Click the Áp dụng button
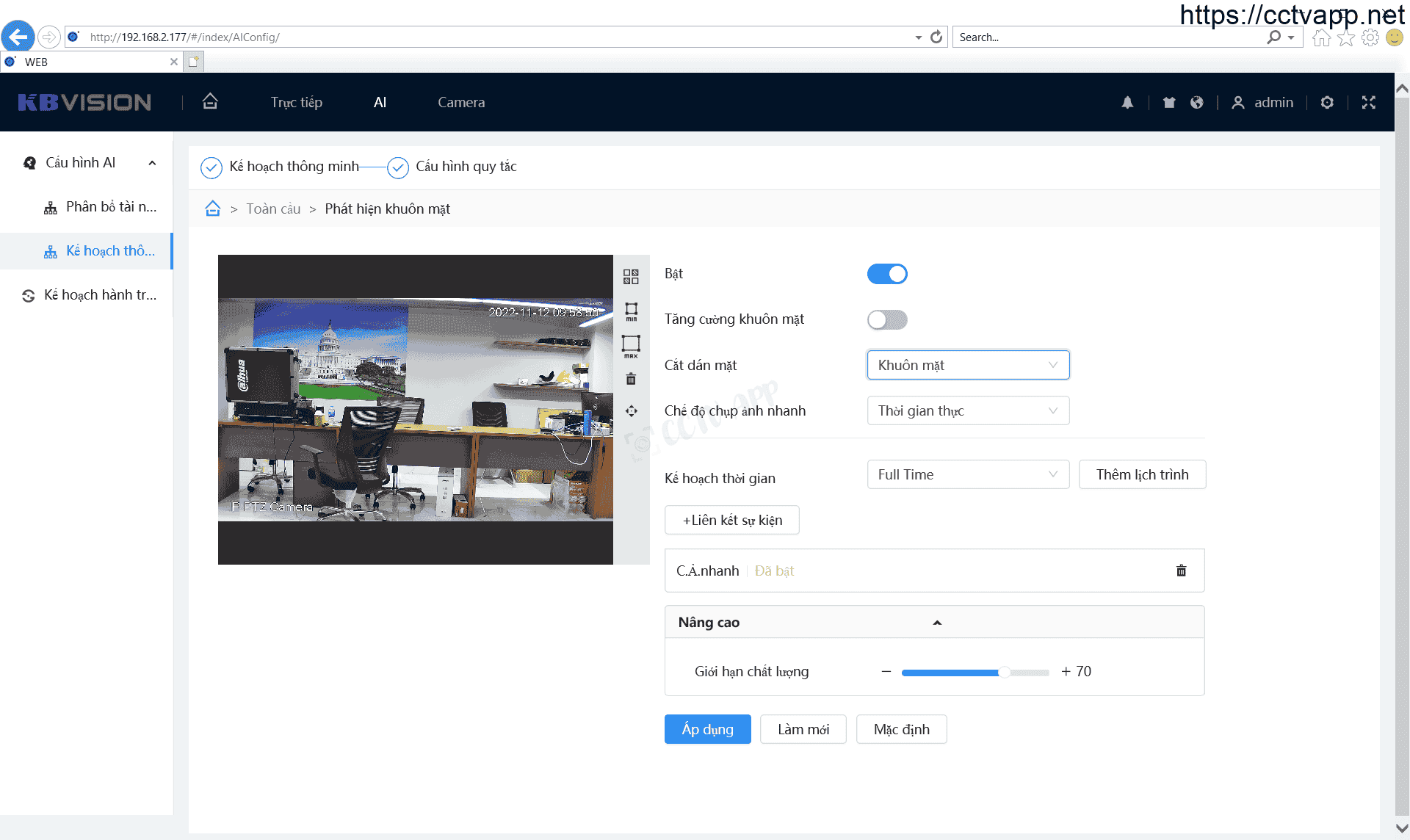This screenshot has width=1410, height=840. [707, 729]
